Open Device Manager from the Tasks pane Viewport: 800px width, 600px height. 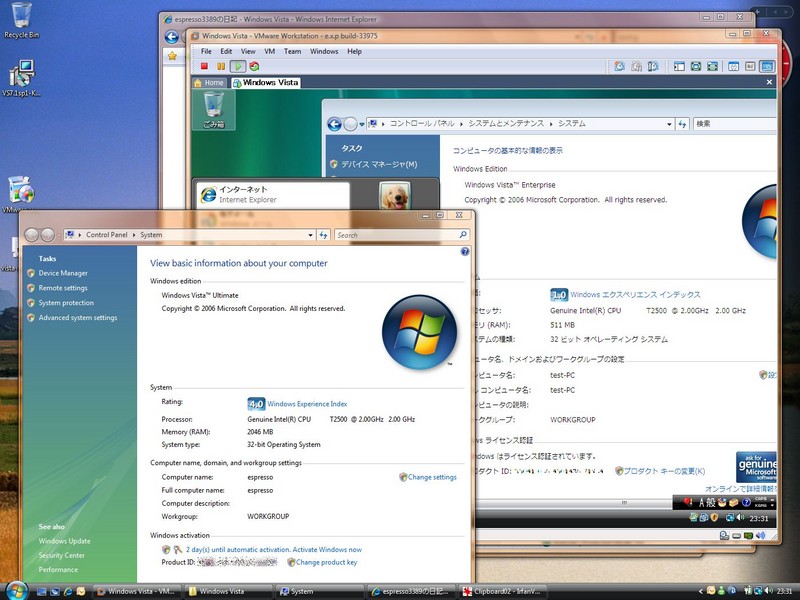coord(63,273)
